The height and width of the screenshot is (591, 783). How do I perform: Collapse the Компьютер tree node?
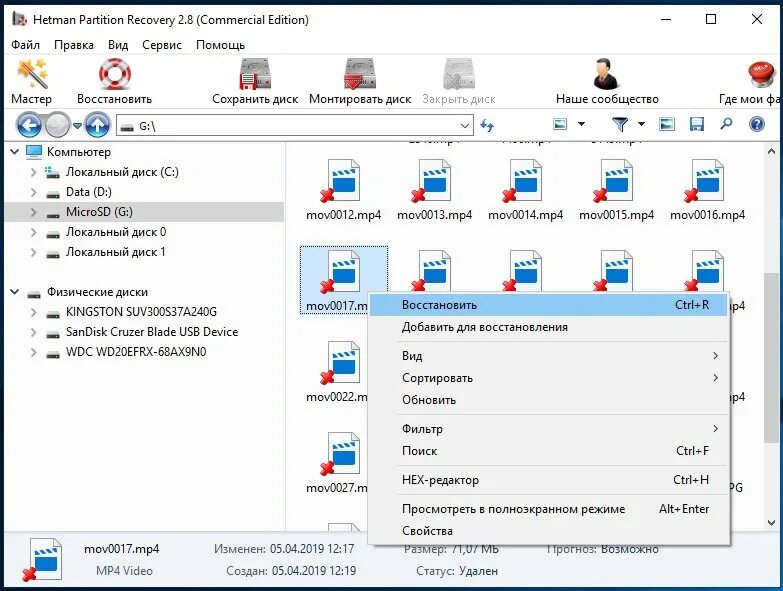pos(15,152)
